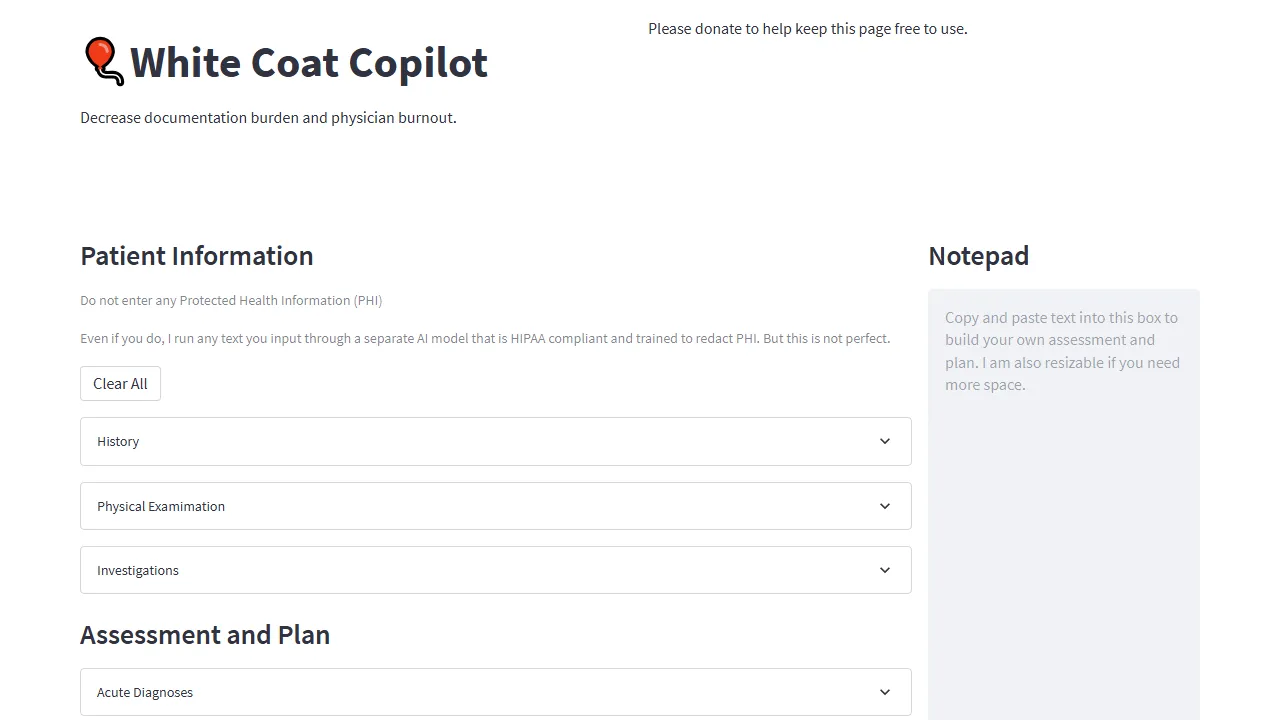
Task: Click the PHI warning text
Action: [231, 300]
